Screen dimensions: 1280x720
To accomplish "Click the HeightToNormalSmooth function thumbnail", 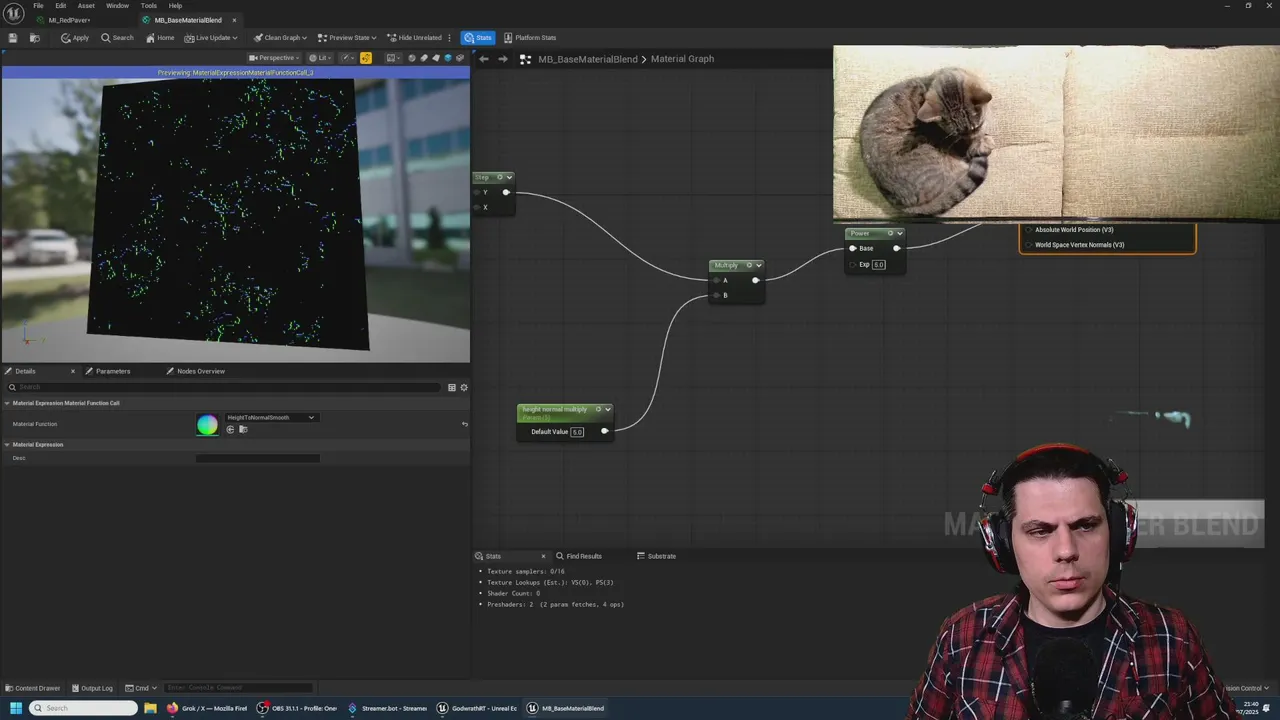I will (x=207, y=425).
